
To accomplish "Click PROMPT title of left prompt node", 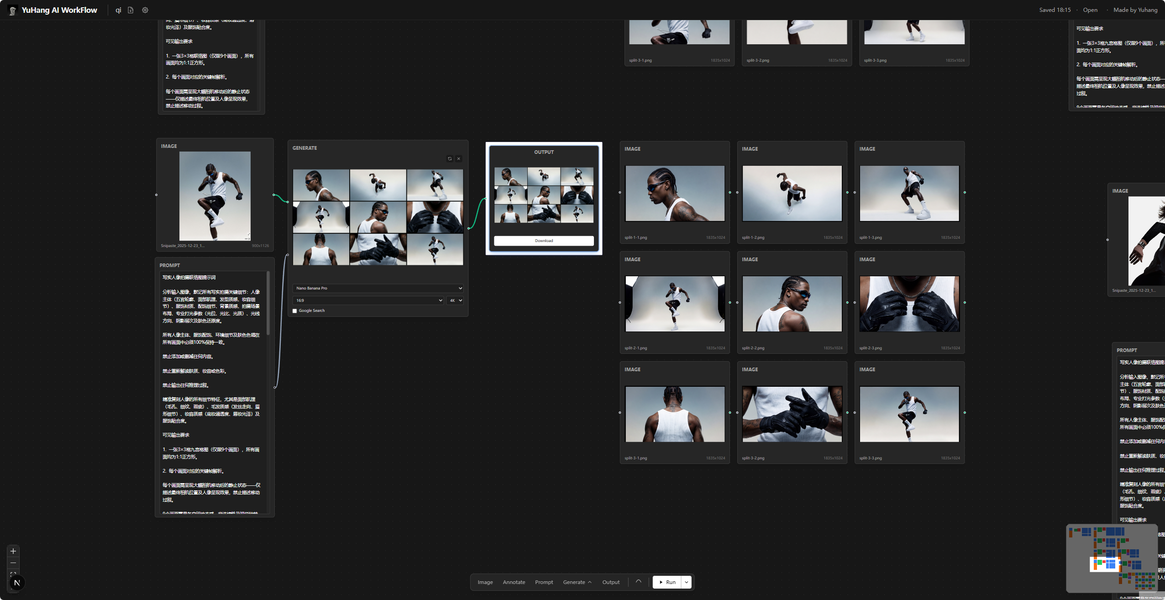I will coord(169,265).
